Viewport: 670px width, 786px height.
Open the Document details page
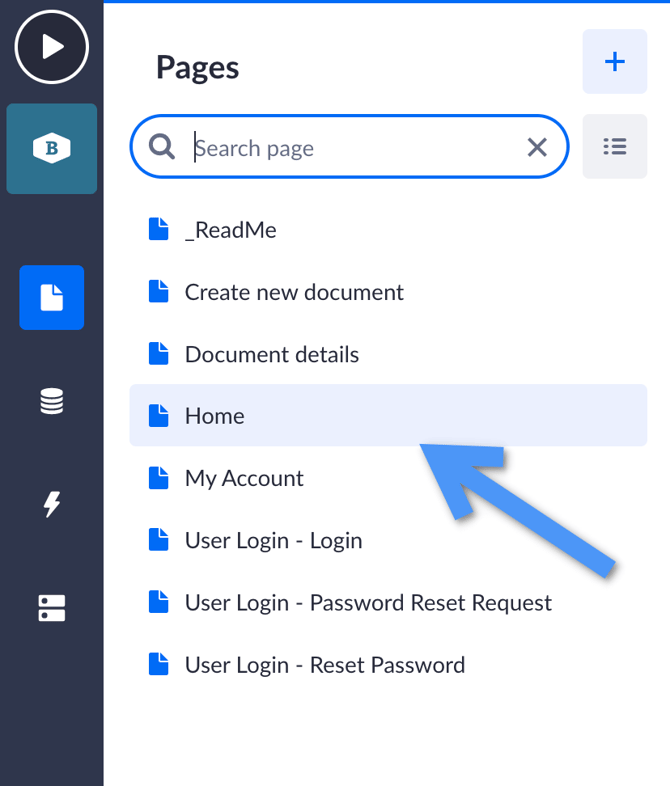(x=271, y=354)
